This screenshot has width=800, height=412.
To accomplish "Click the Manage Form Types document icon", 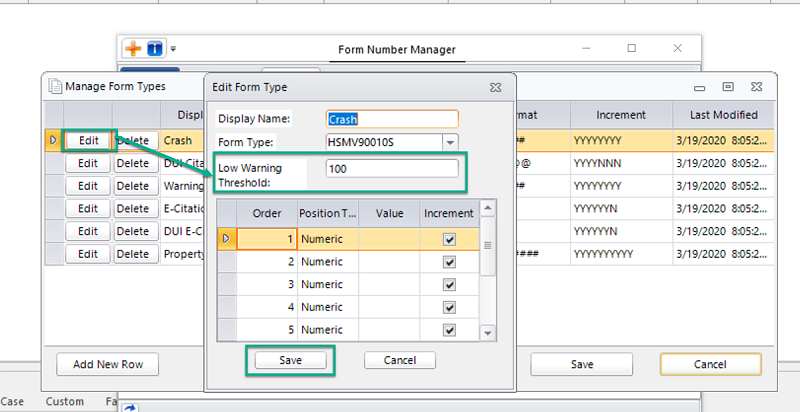I will (54, 87).
